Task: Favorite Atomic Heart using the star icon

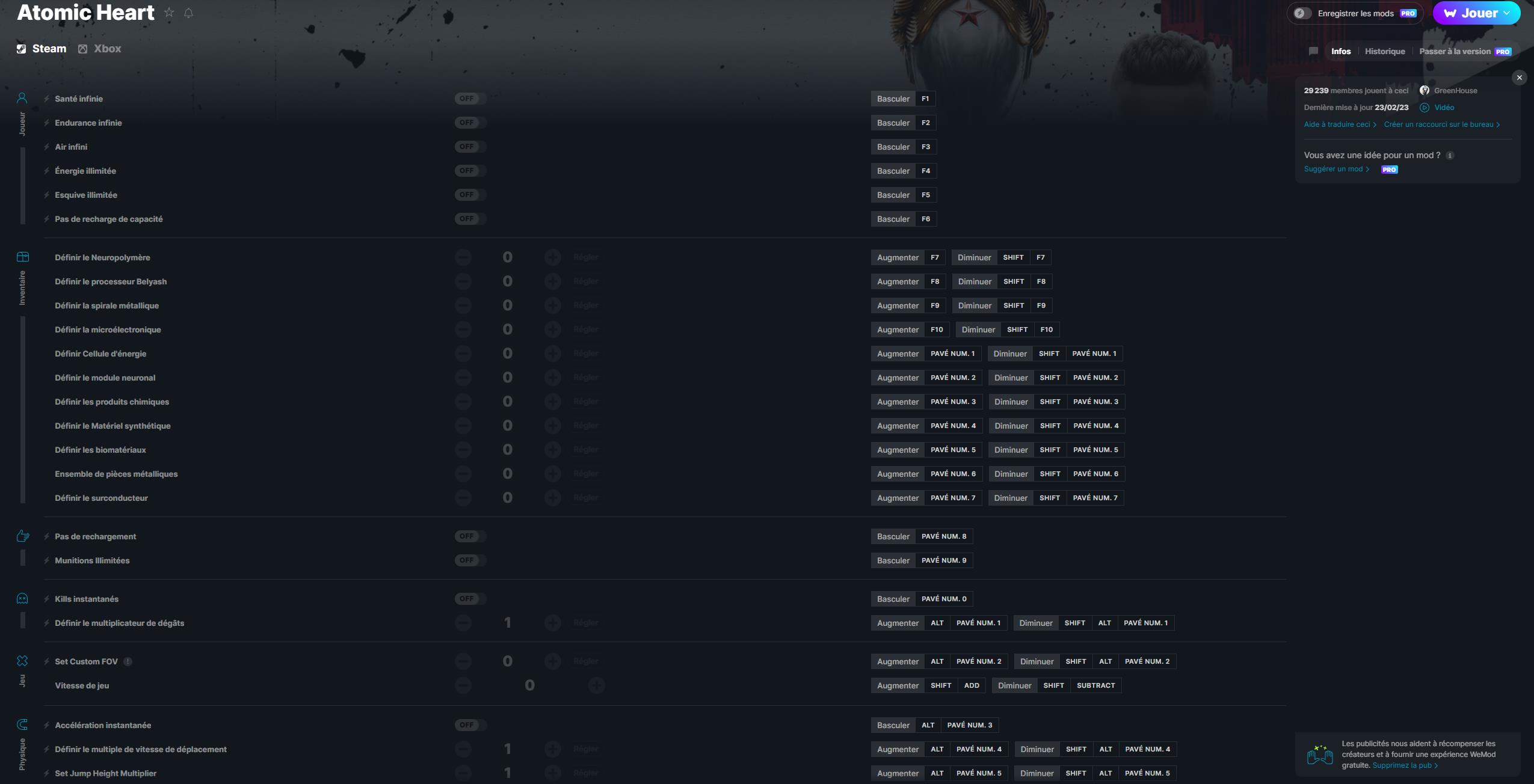Action: [169, 12]
